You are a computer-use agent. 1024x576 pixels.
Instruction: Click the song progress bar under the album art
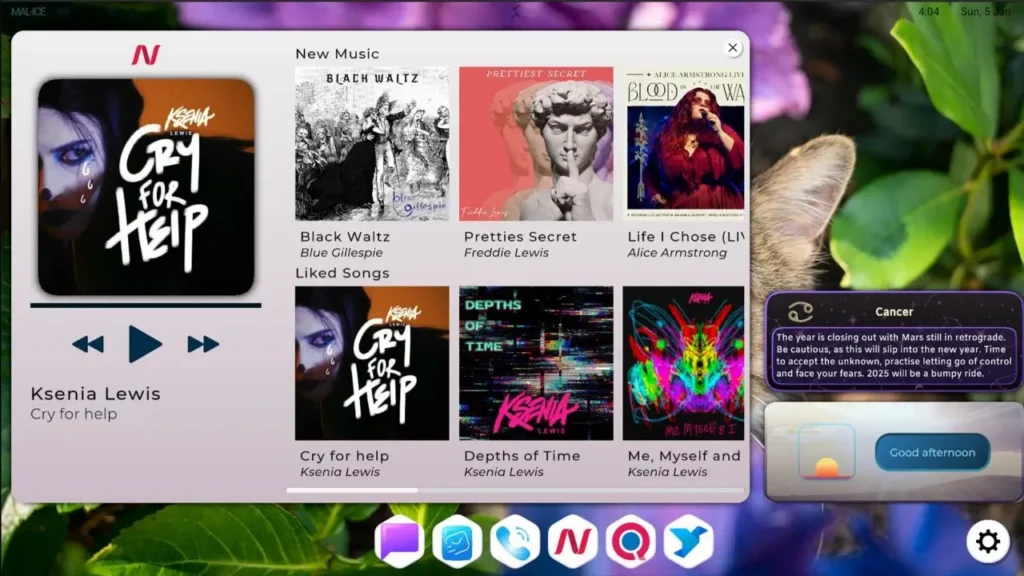tap(146, 305)
